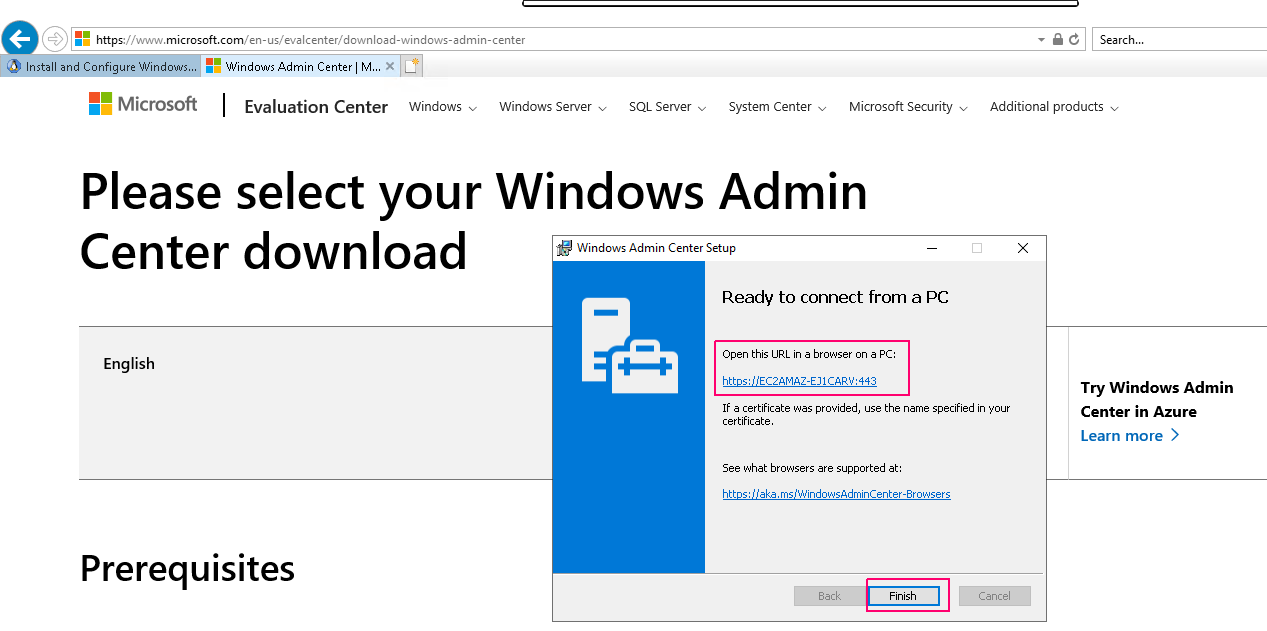This screenshot has height=631, width=1267.
Task: Open the https://EC2AMAZ-EJ1CARV:443 link
Action: pyautogui.click(x=799, y=381)
